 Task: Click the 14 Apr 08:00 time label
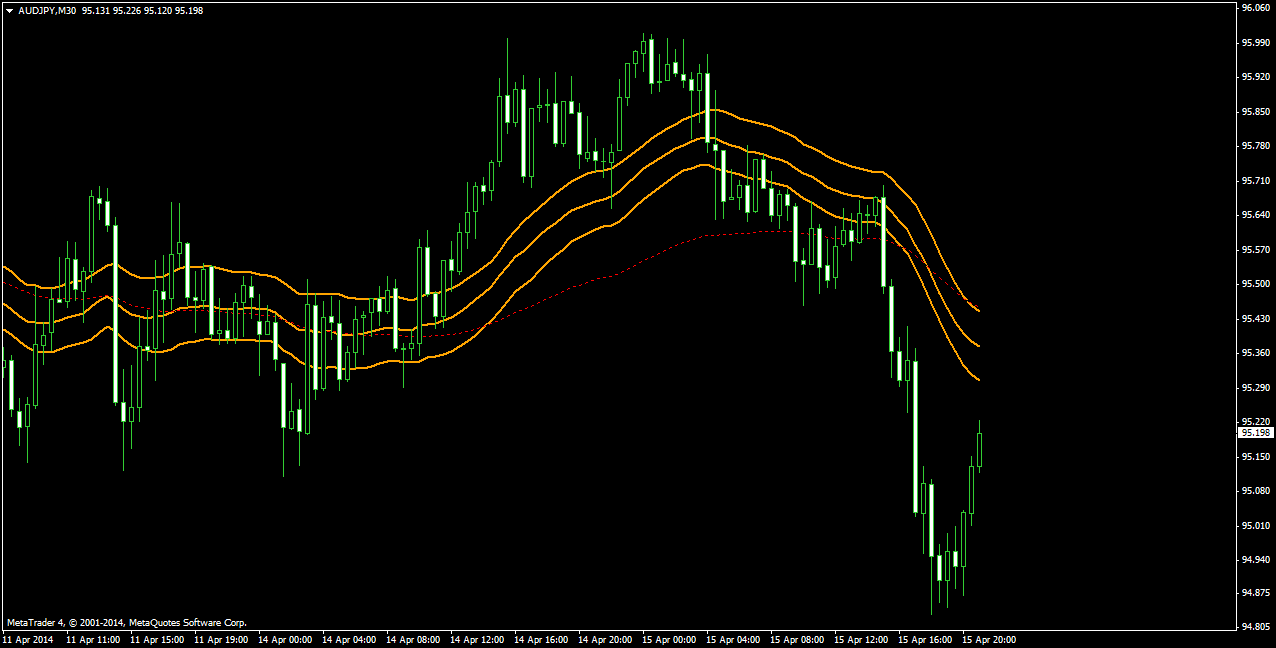click(x=414, y=639)
